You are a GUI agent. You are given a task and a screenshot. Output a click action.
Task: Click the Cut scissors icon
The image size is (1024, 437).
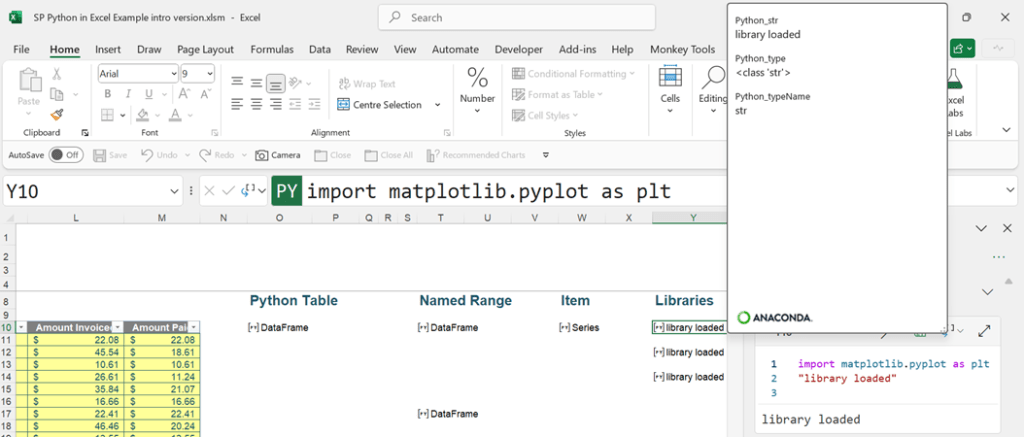(57, 73)
